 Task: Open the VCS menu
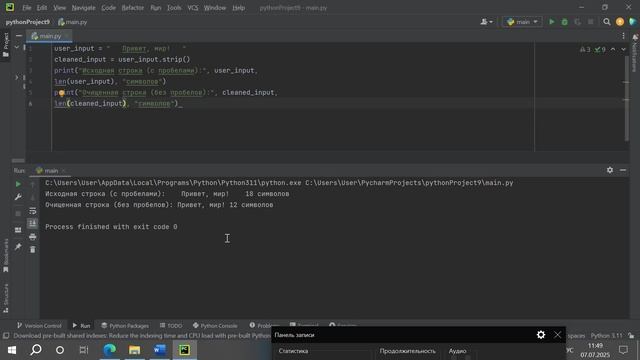pyautogui.click(x=193, y=8)
